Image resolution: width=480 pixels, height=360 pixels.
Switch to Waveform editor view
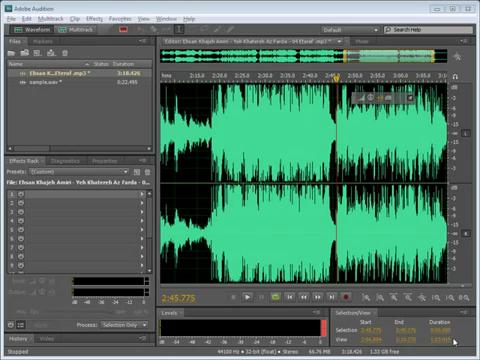click(32, 30)
